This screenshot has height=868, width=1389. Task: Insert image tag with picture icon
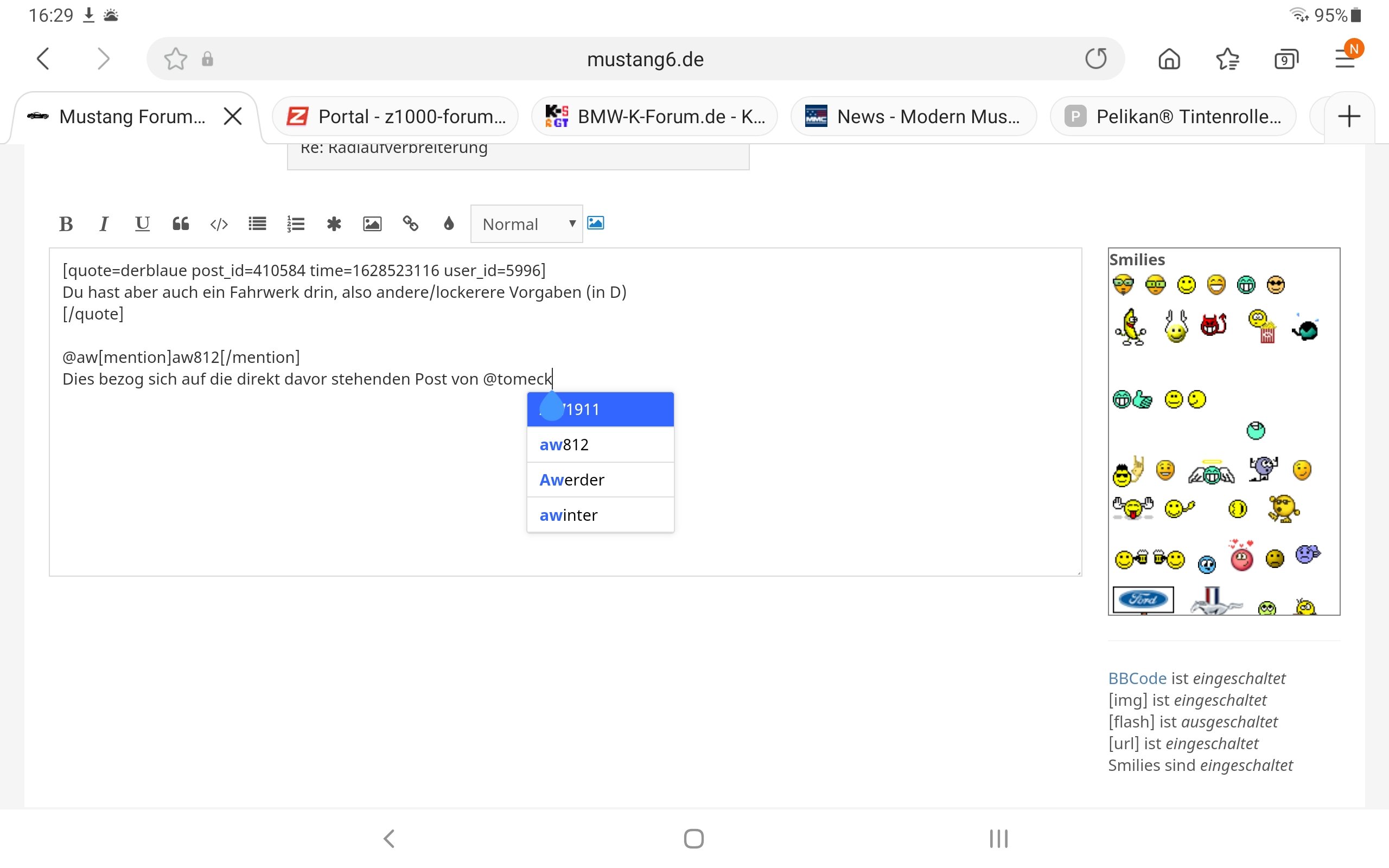coord(372,224)
